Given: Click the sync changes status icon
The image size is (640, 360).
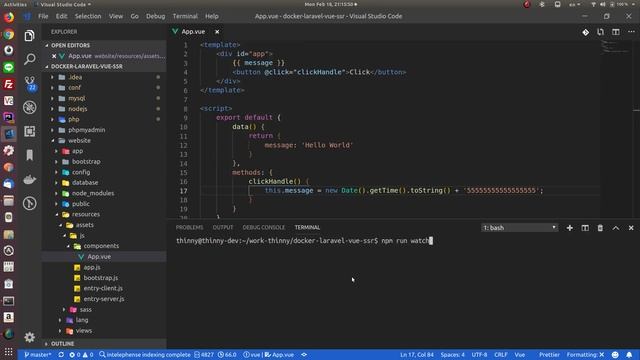Looking at the screenshot, I should pyautogui.click(x=61, y=355).
